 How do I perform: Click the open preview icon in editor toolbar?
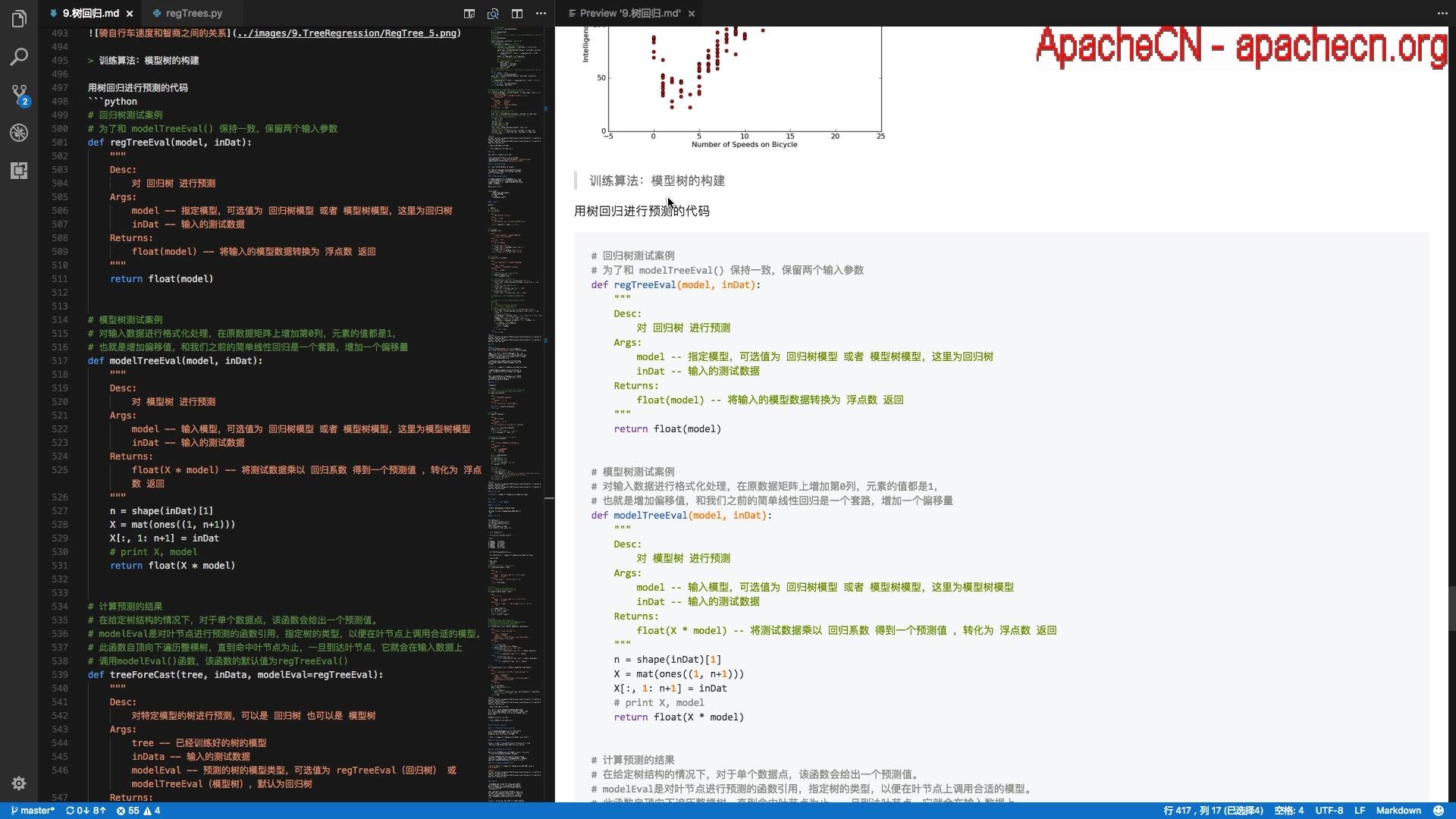469,14
